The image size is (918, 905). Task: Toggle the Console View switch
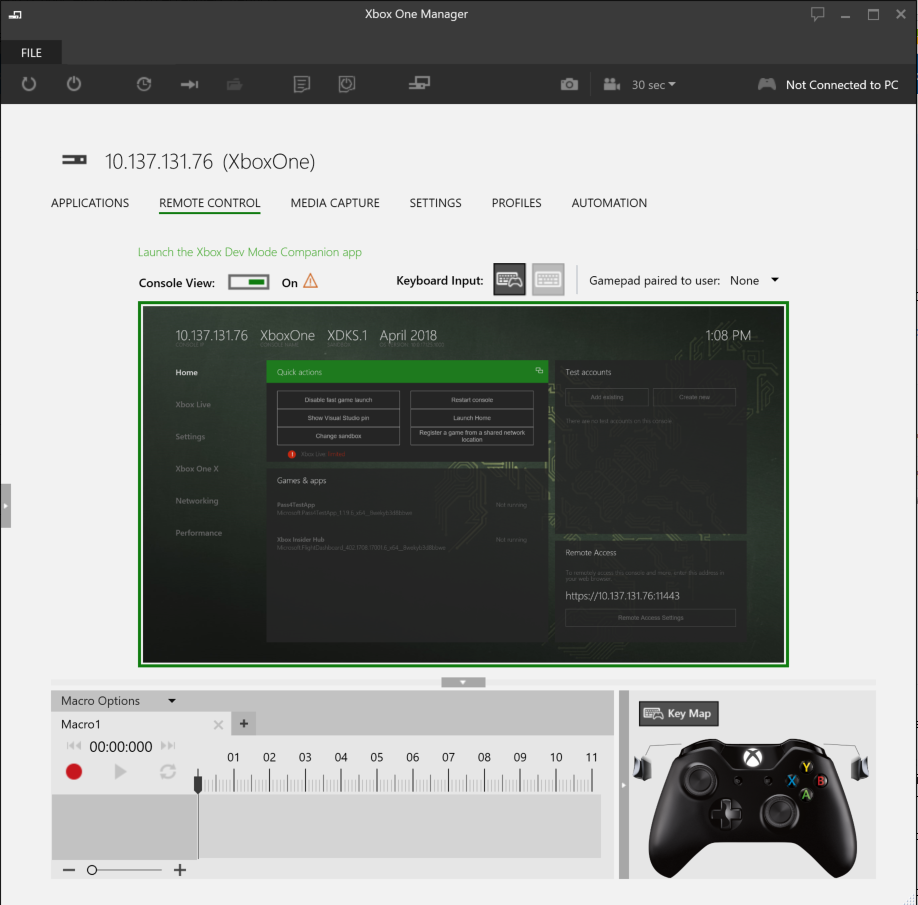(249, 282)
